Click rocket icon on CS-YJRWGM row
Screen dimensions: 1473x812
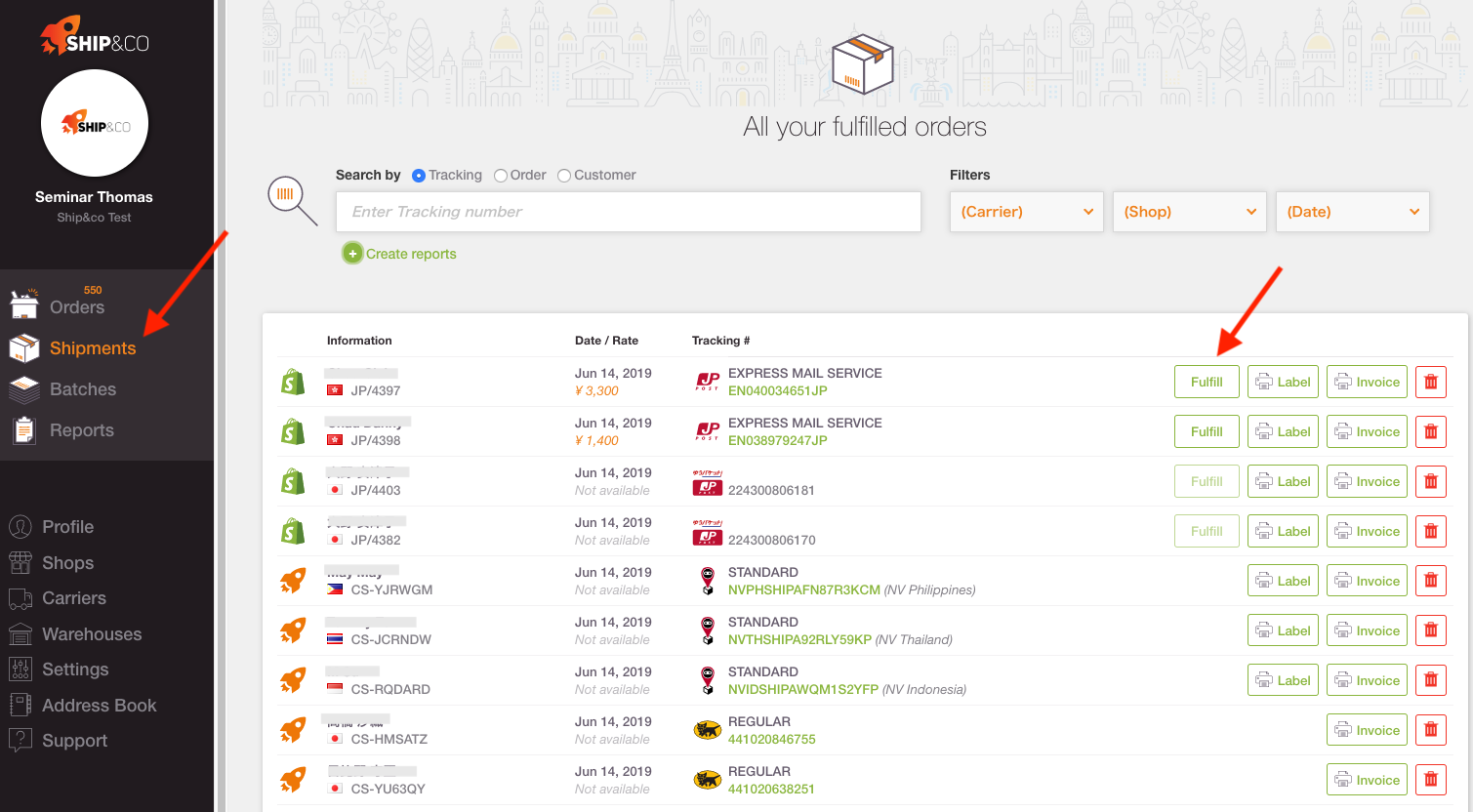click(293, 581)
